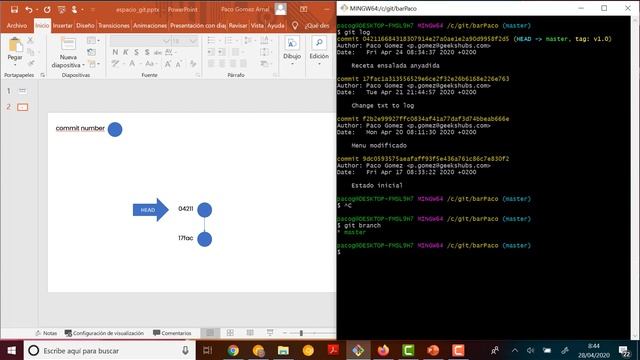Screen dimensions: 640x360
Task: Select slide 1 thumbnail
Action: coord(22,91)
